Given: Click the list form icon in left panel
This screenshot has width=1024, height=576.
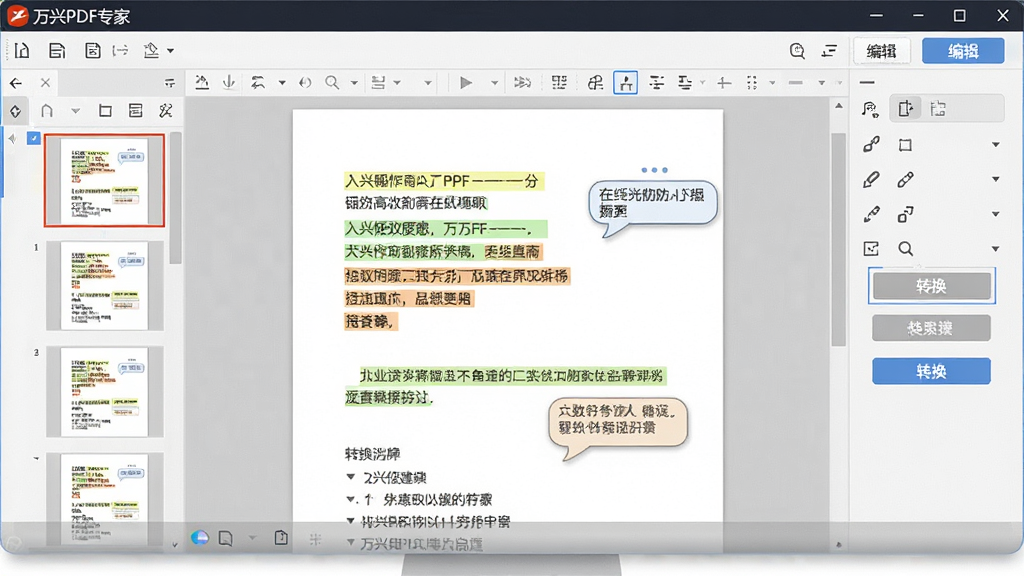Looking at the screenshot, I should (136, 110).
